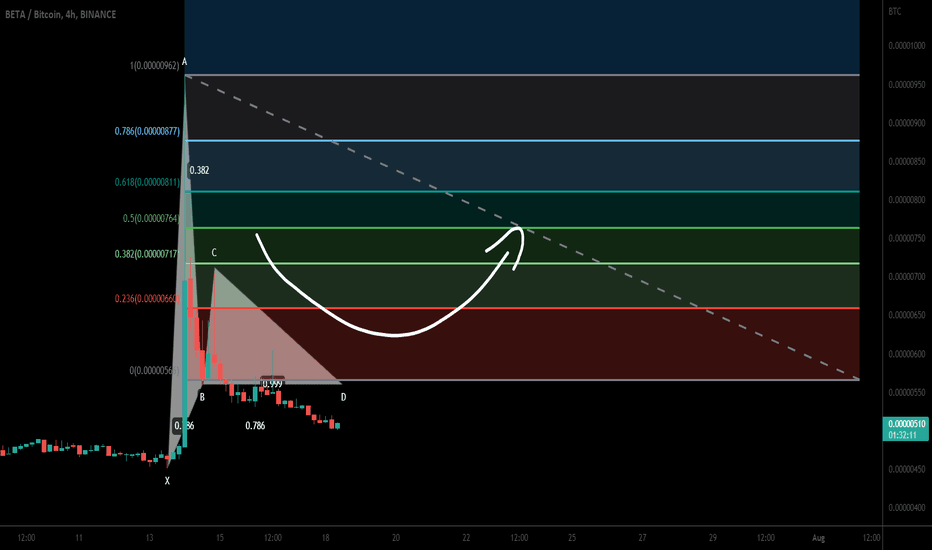Click the 0.00000900 price axis label
932x550 pixels.
click(x=906, y=123)
